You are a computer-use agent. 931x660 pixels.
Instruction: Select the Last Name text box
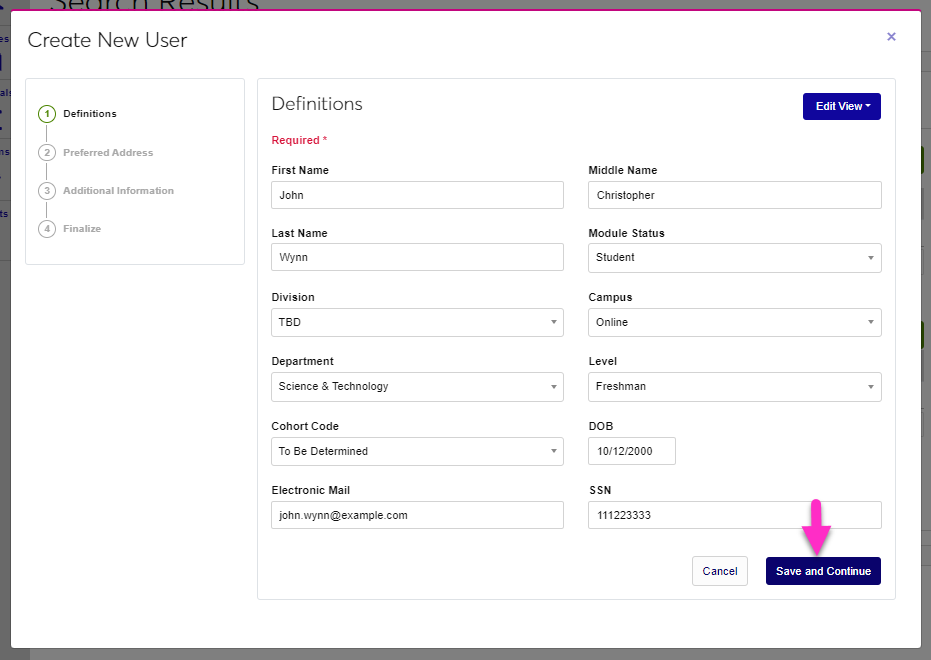(417, 258)
